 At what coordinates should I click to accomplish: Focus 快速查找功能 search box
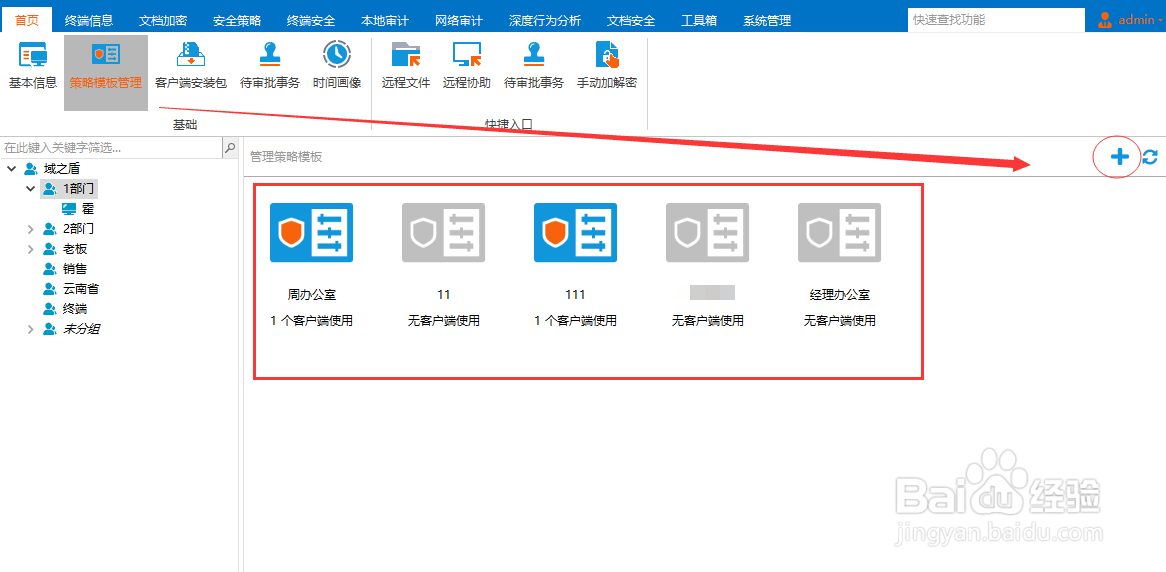(996, 21)
